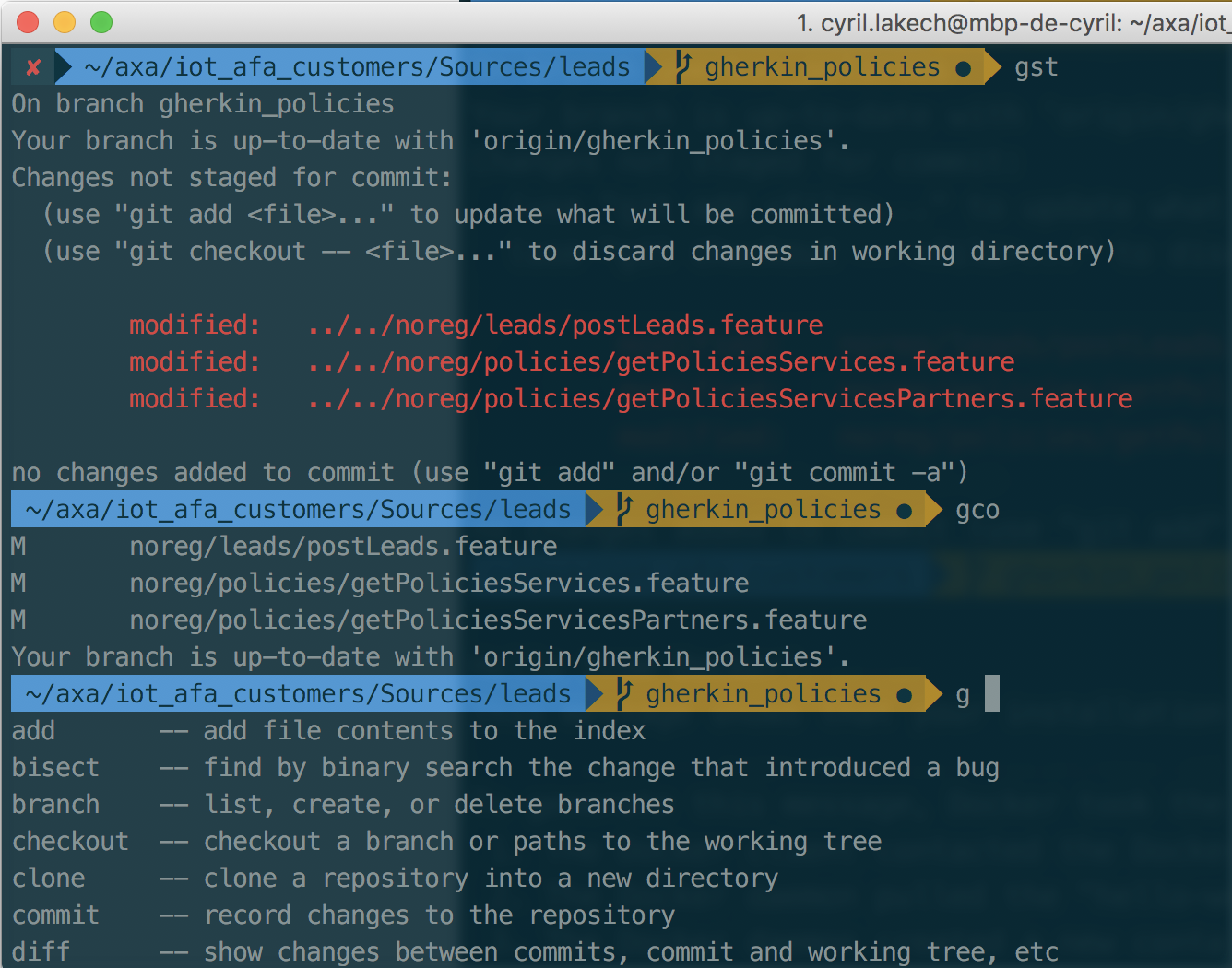Click 'list, create, or delete branches' description
Viewport: 1232px width, 968px height.
click(439, 805)
